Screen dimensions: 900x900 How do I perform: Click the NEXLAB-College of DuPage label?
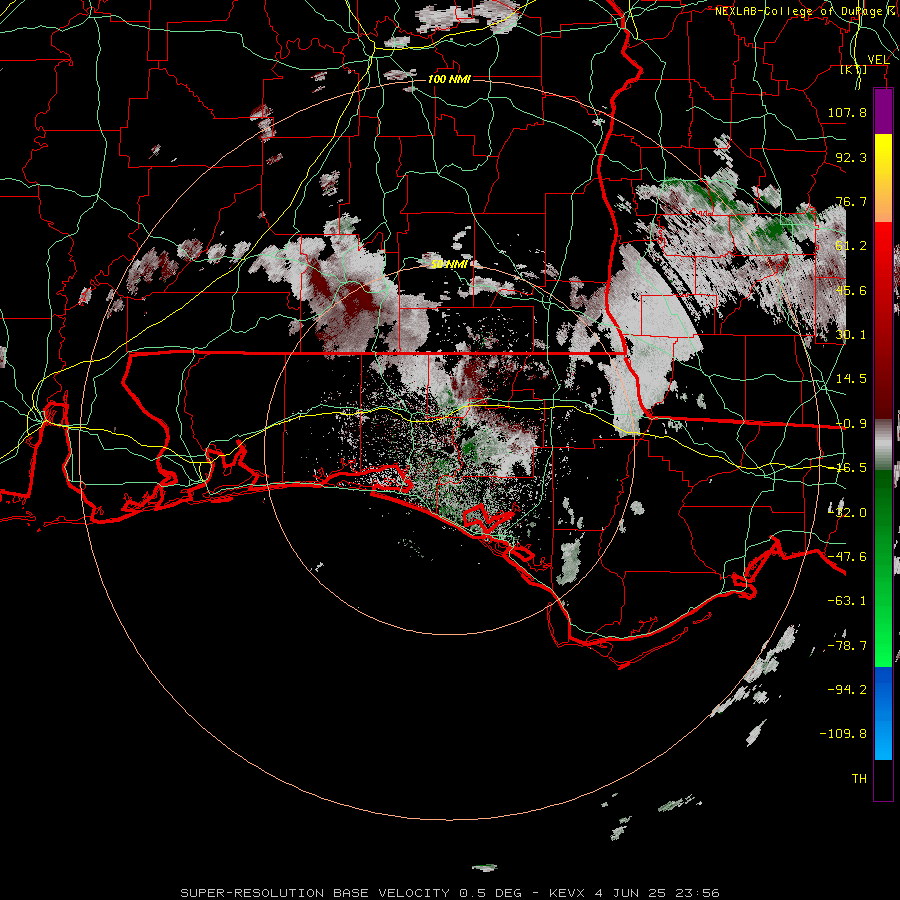click(805, 11)
